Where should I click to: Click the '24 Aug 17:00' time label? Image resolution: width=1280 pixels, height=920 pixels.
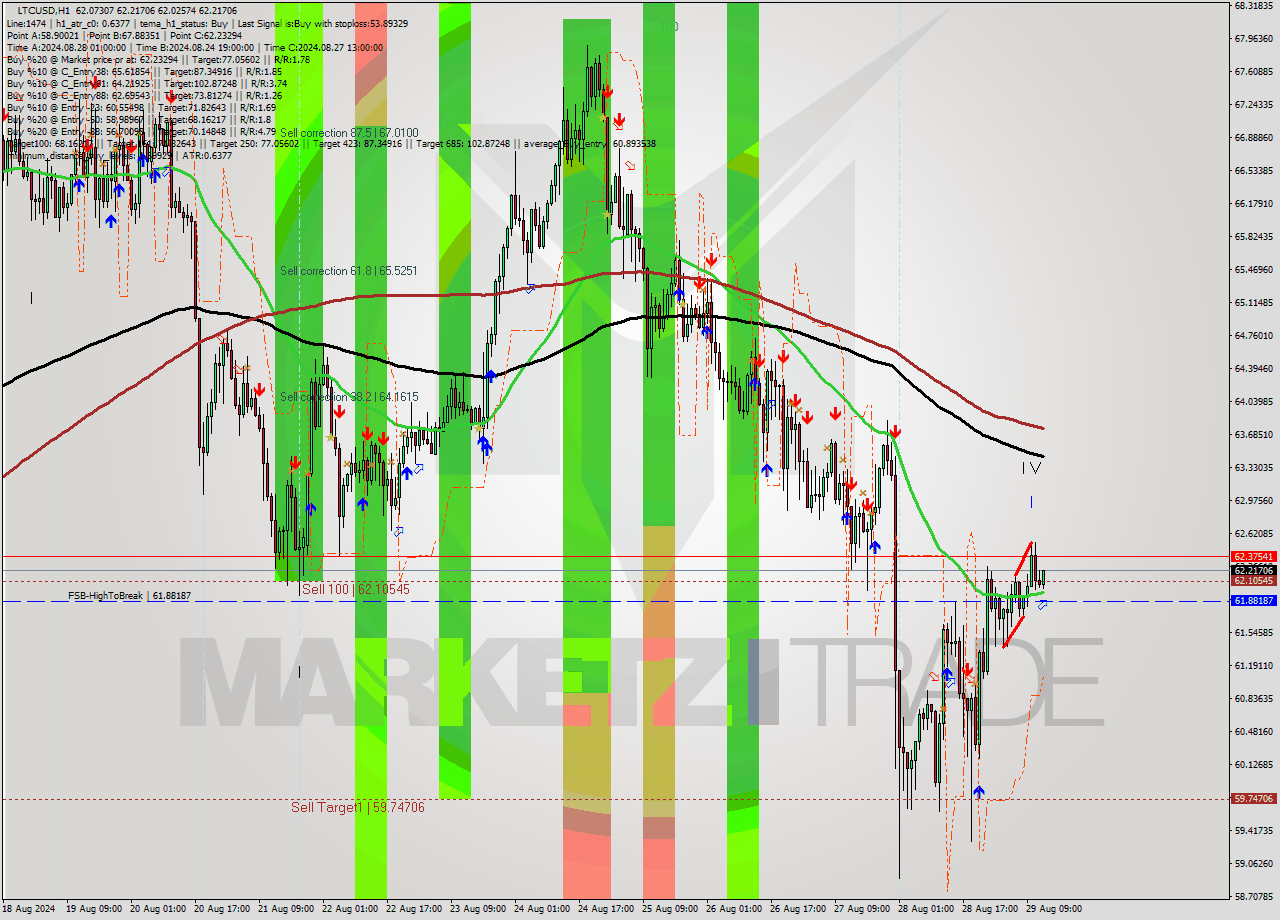tap(606, 909)
